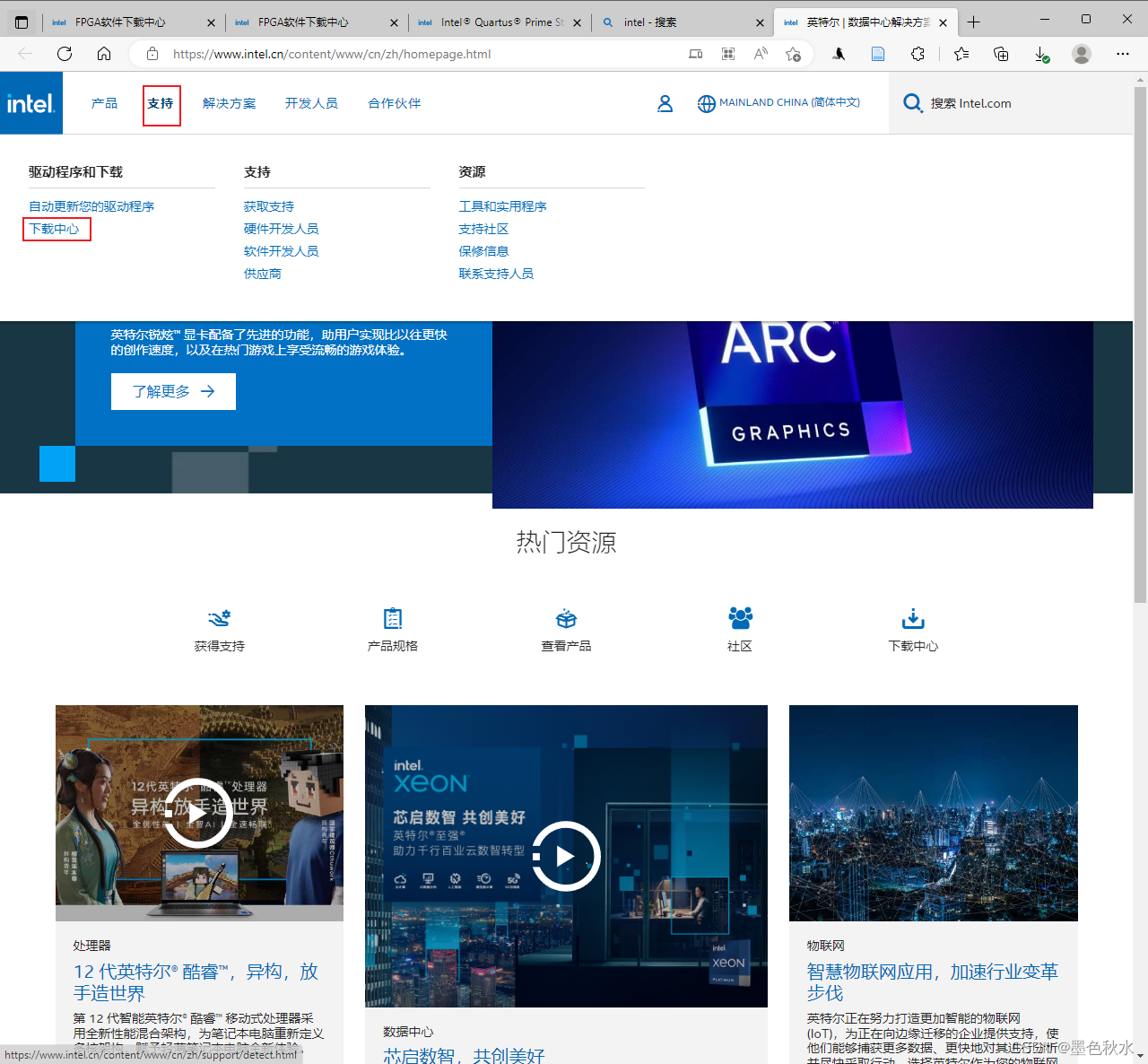Screen dimensions: 1148x1064
Task: Click the account sign-in person icon
Action: 665,103
